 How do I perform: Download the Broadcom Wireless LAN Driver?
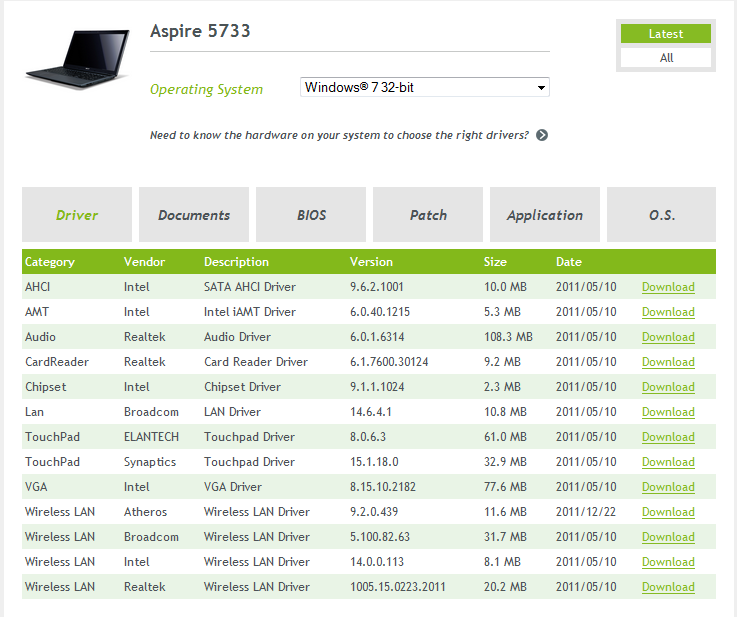668,537
